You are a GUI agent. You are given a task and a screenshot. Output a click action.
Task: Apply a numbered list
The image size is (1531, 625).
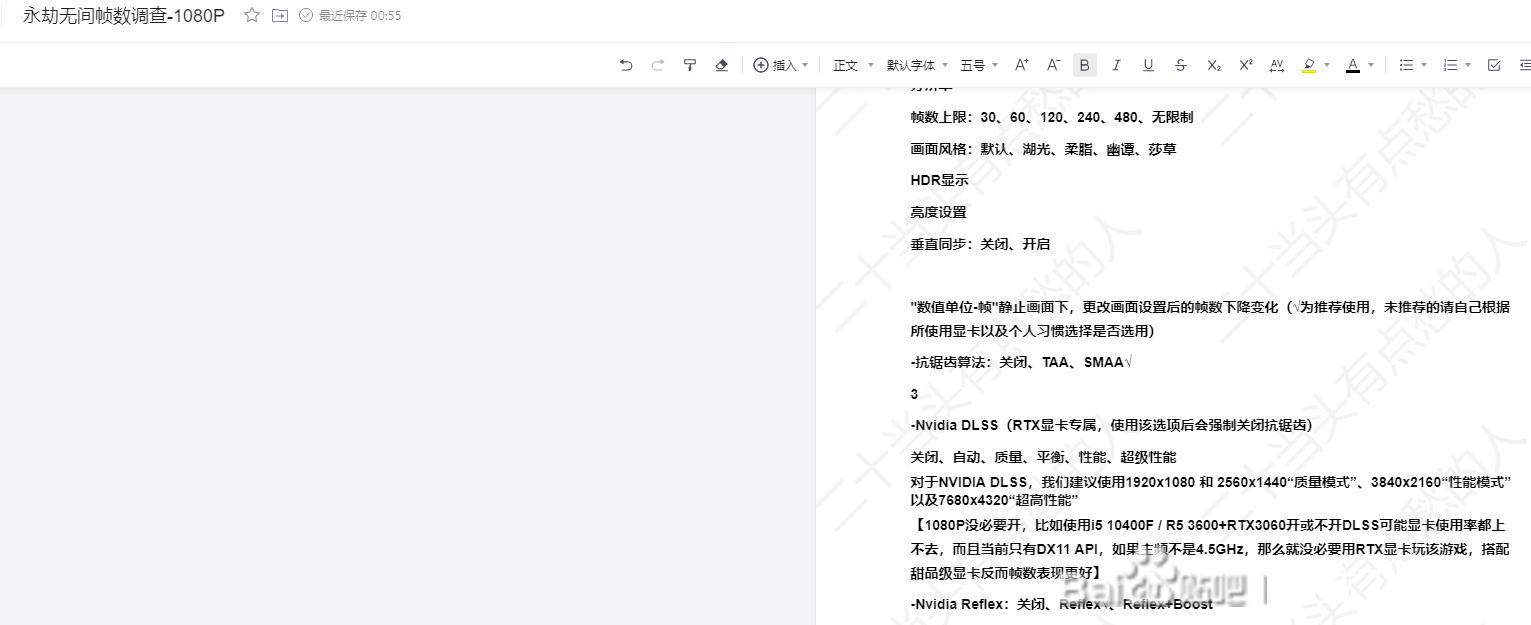[x=1450, y=65]
